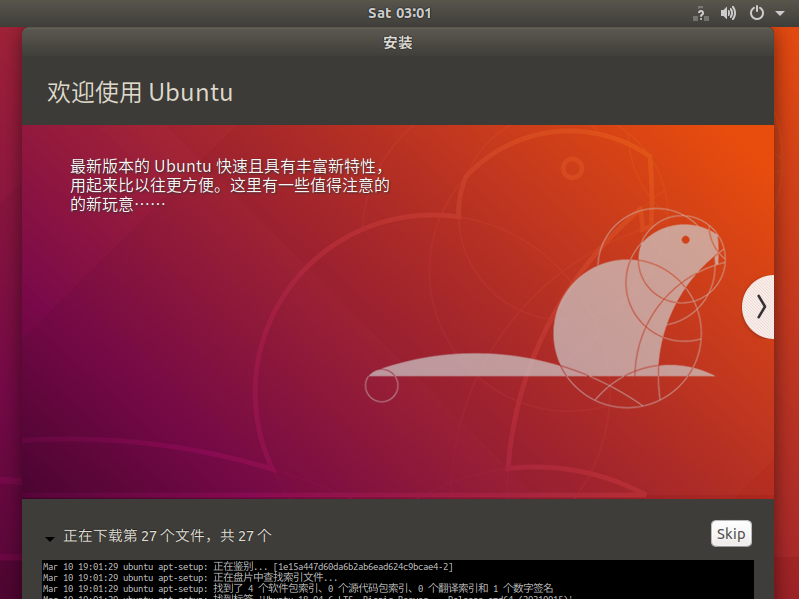This screenshot has height=599, width=799.
Task: Click the 正在下载第 27 个文件 status text
Action: click(x=167, y=536)
